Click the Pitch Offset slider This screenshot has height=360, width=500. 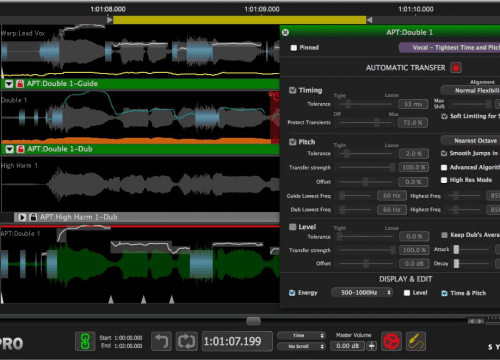point(366,182)
